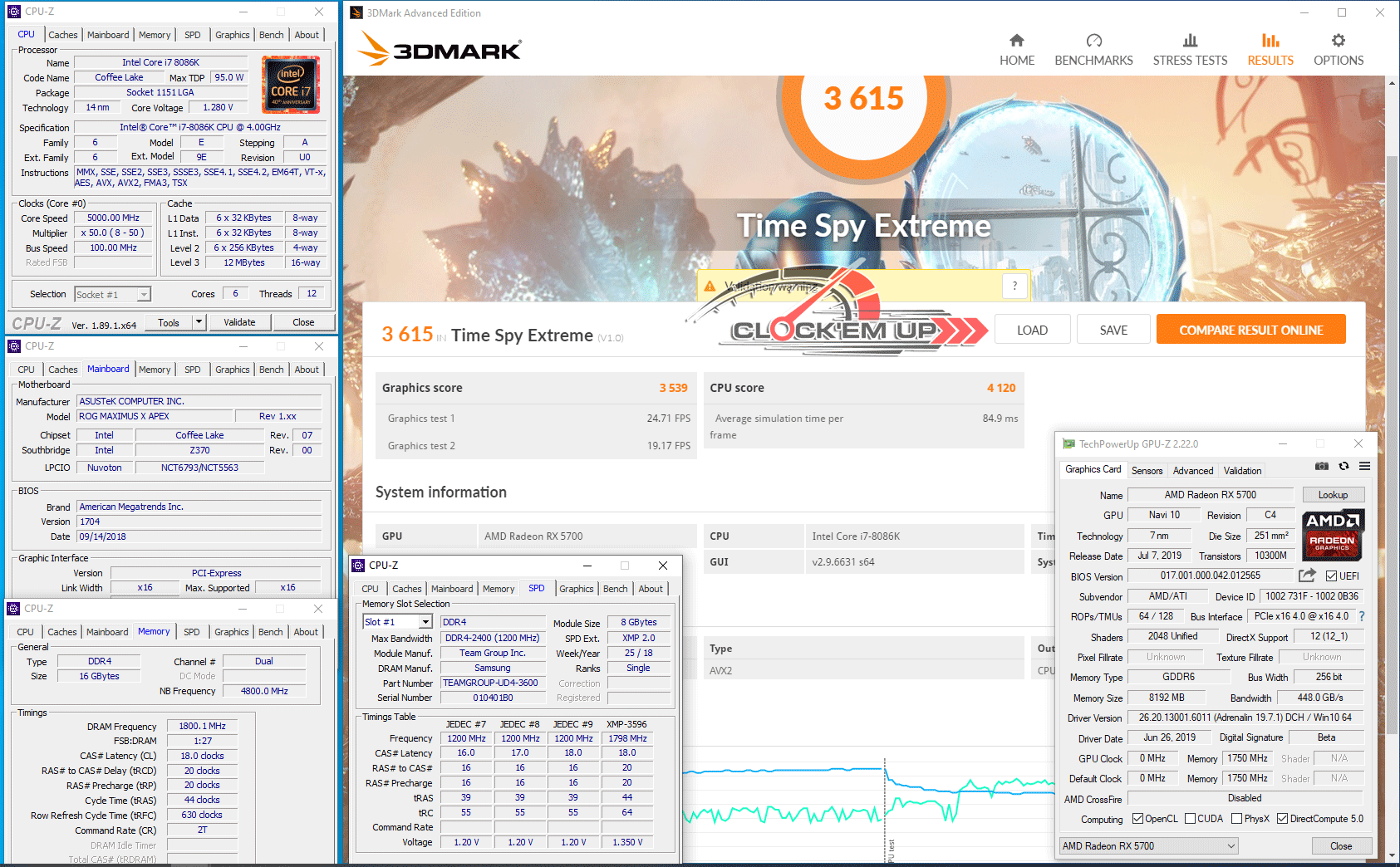Click the validation warning help question mark
This screenshot has width=1400, height=867.
pos(1014,286)
